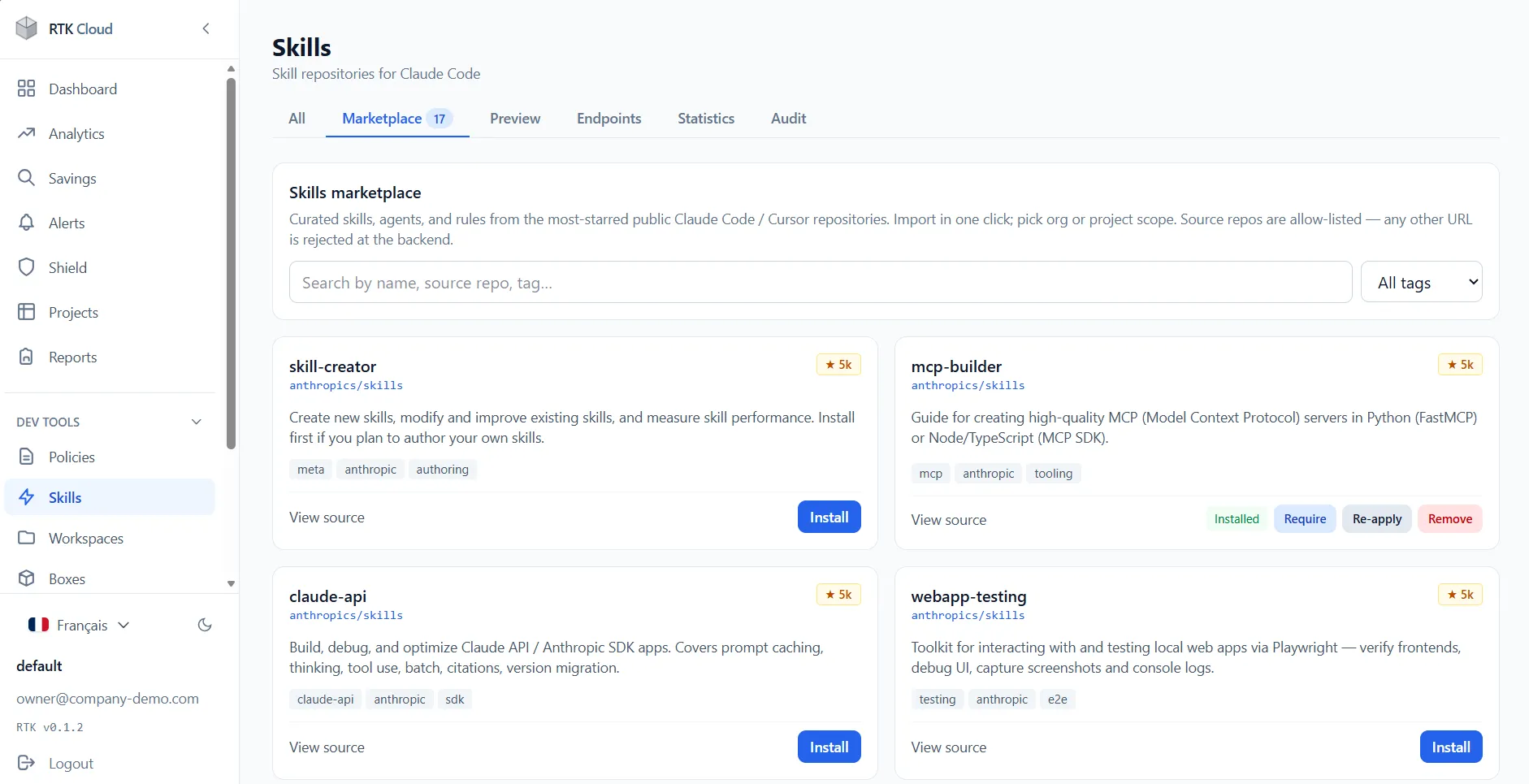The height and width of the screenshot is (784, 1529).
Task: Click the 5k star badge on skill-creator
Action: pos(838,365)
